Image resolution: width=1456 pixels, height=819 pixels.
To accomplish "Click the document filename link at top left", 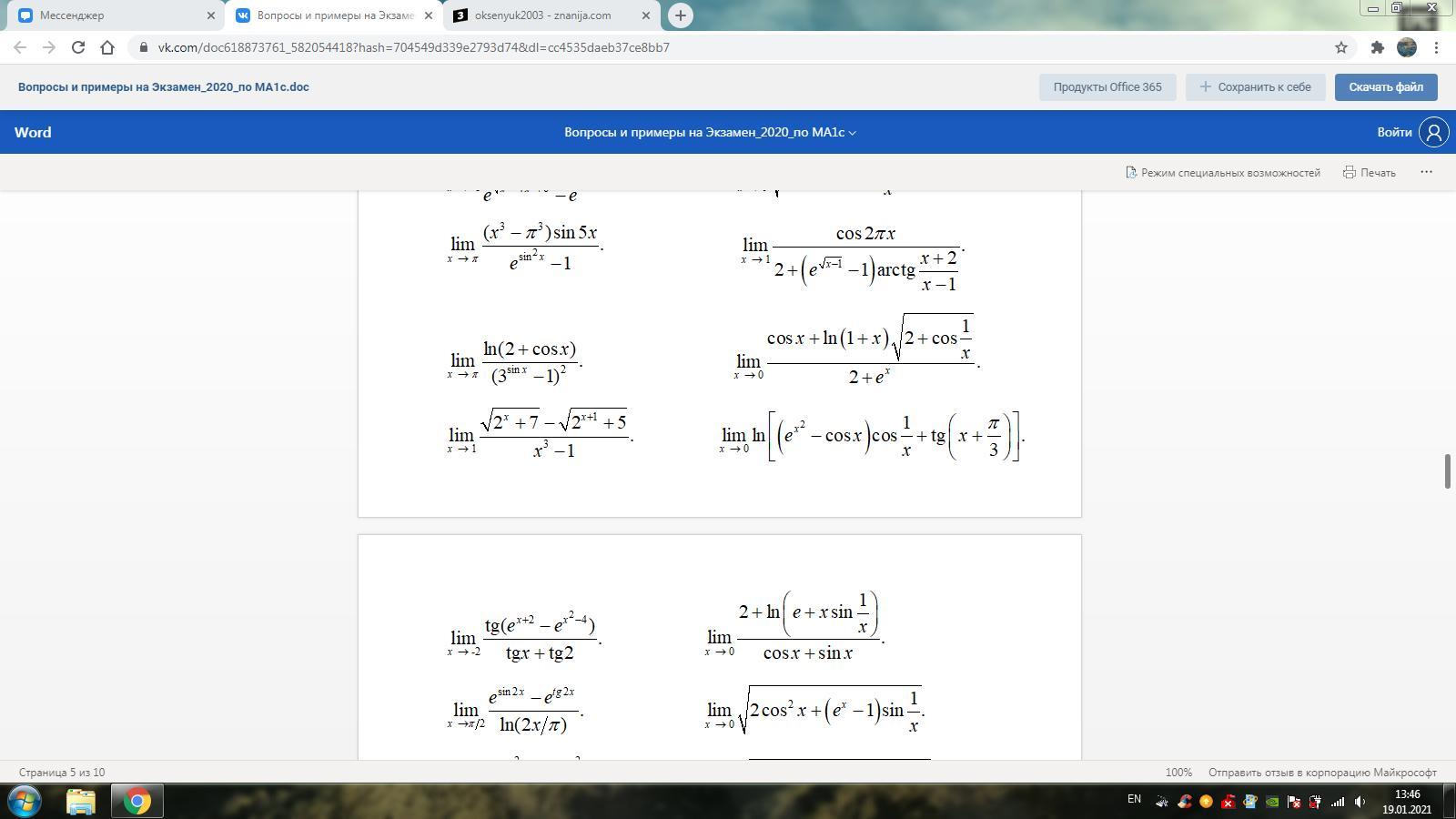I will point(164,87).
